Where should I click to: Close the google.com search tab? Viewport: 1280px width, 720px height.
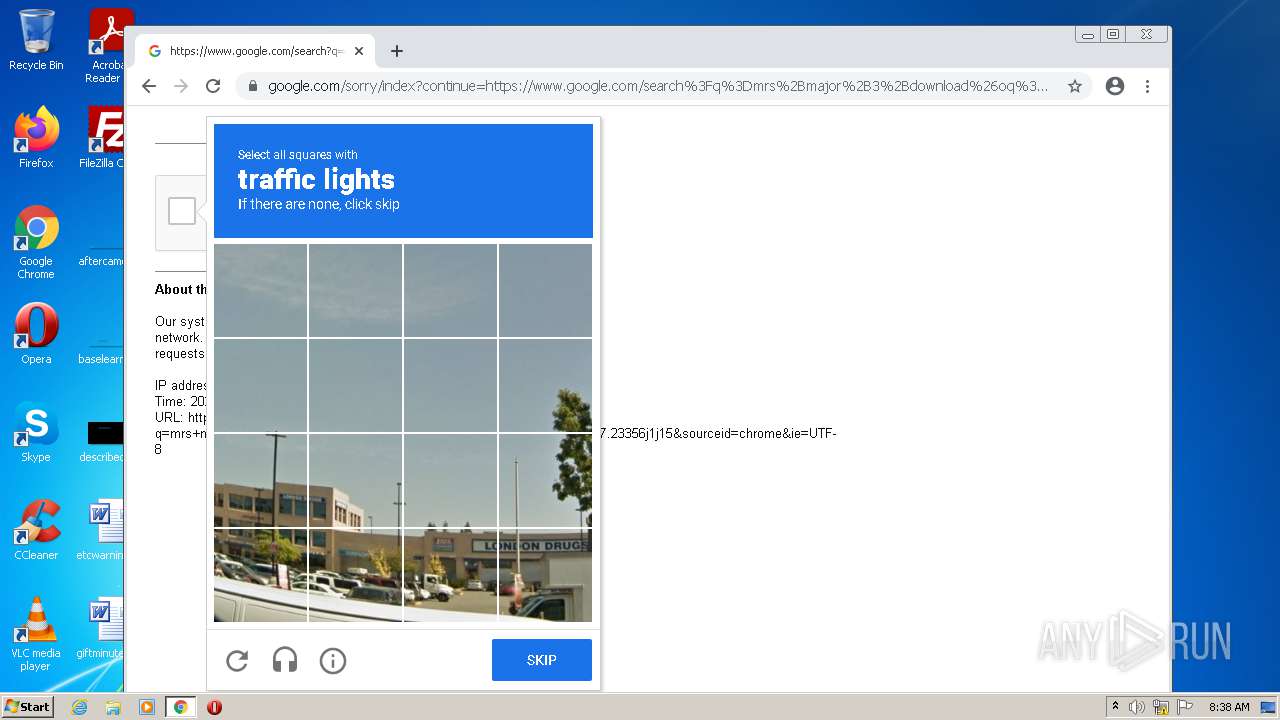359,51
